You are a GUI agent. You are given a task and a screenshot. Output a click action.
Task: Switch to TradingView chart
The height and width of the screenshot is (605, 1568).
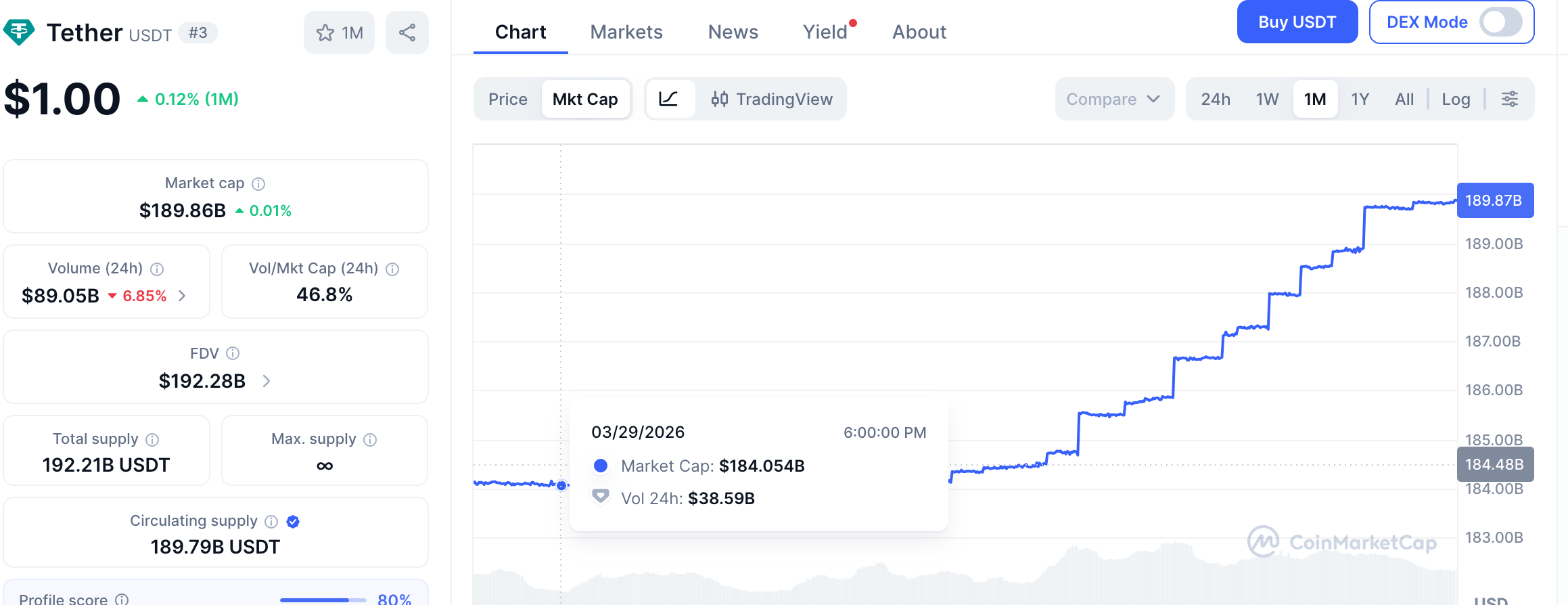tap(772, 99)
